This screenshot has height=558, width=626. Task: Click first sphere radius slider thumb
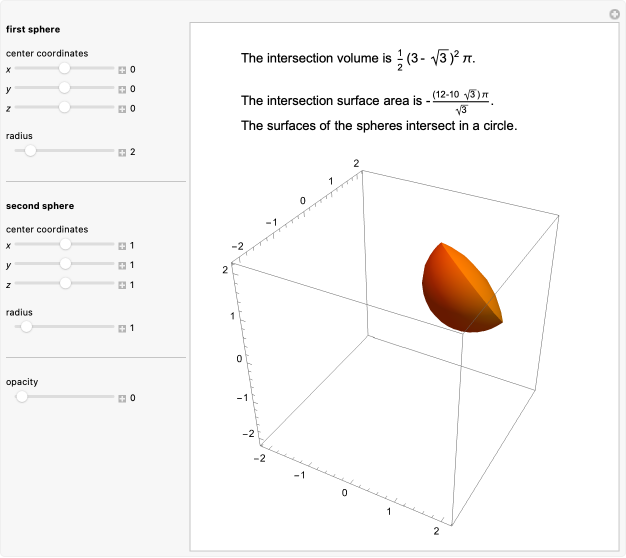[30, 151]
